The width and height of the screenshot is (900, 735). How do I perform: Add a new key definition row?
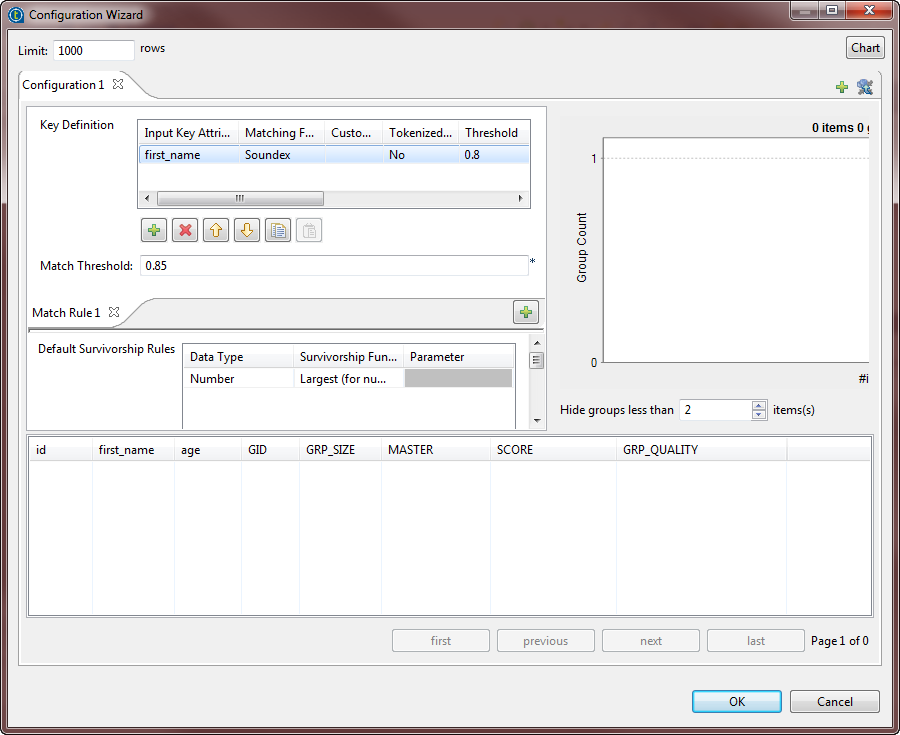point(154,231)
